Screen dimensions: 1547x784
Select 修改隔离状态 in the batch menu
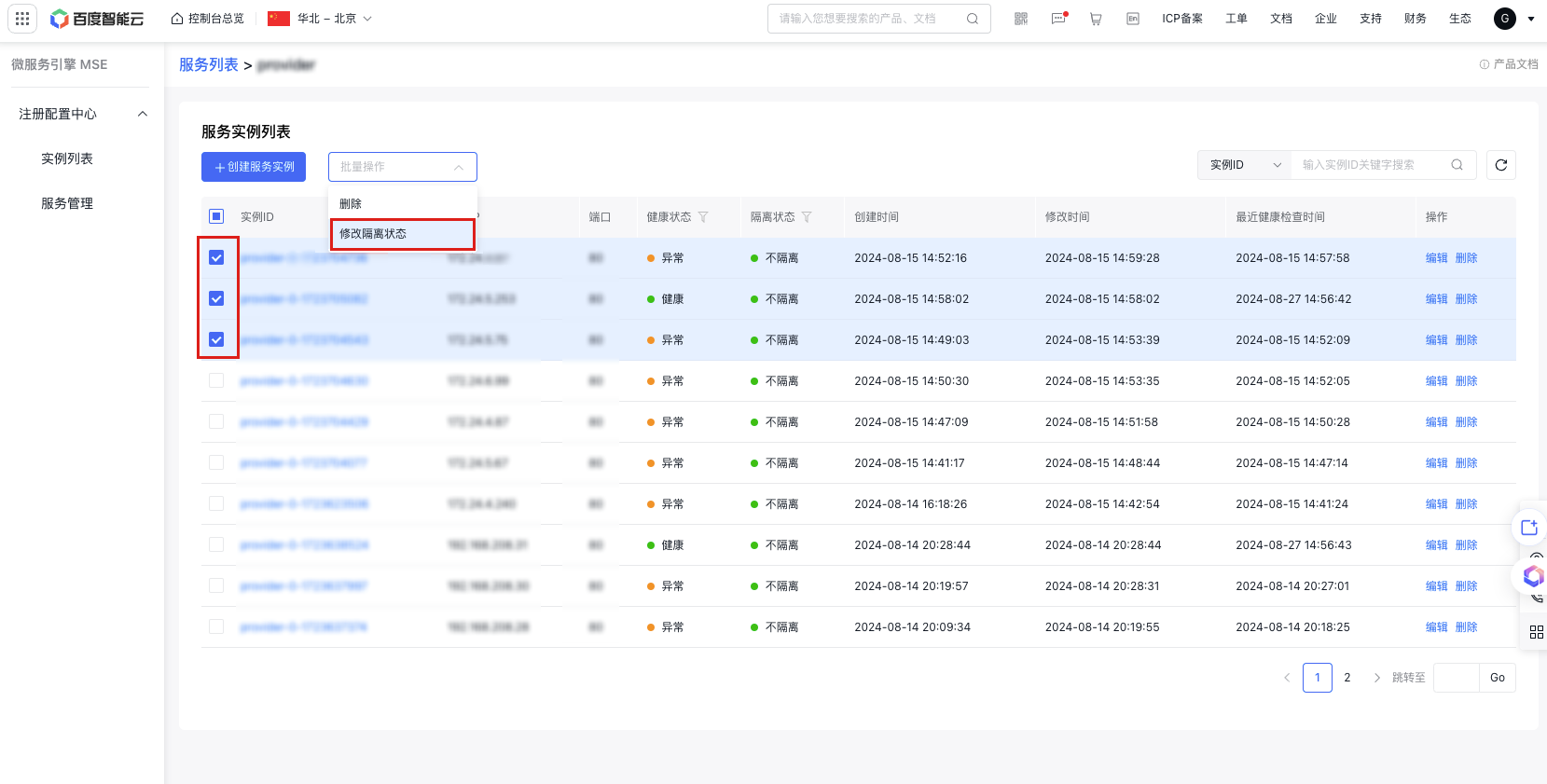coord(403,234)
